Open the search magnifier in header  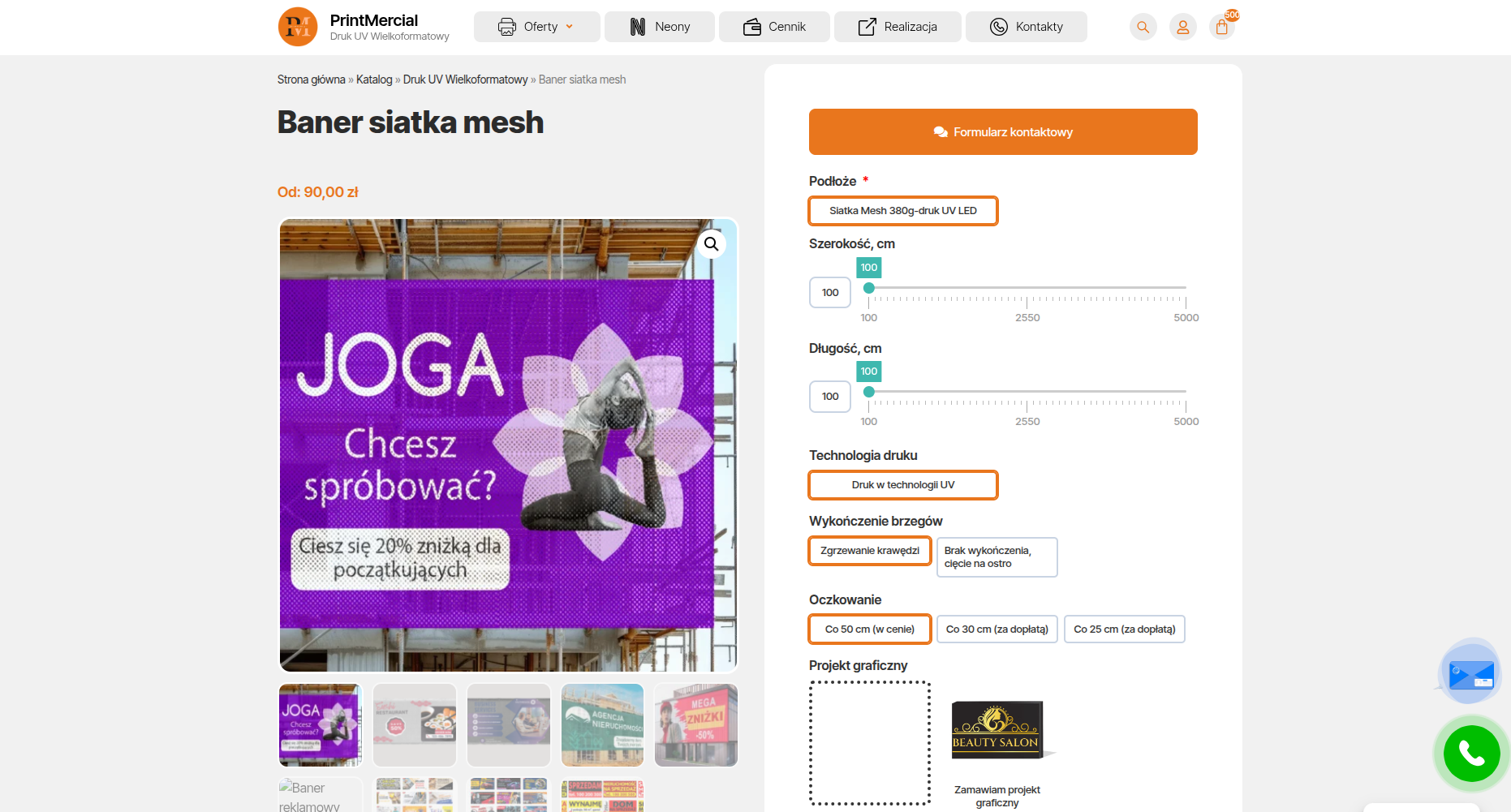pyautogui.click(x=1143, y=27)
